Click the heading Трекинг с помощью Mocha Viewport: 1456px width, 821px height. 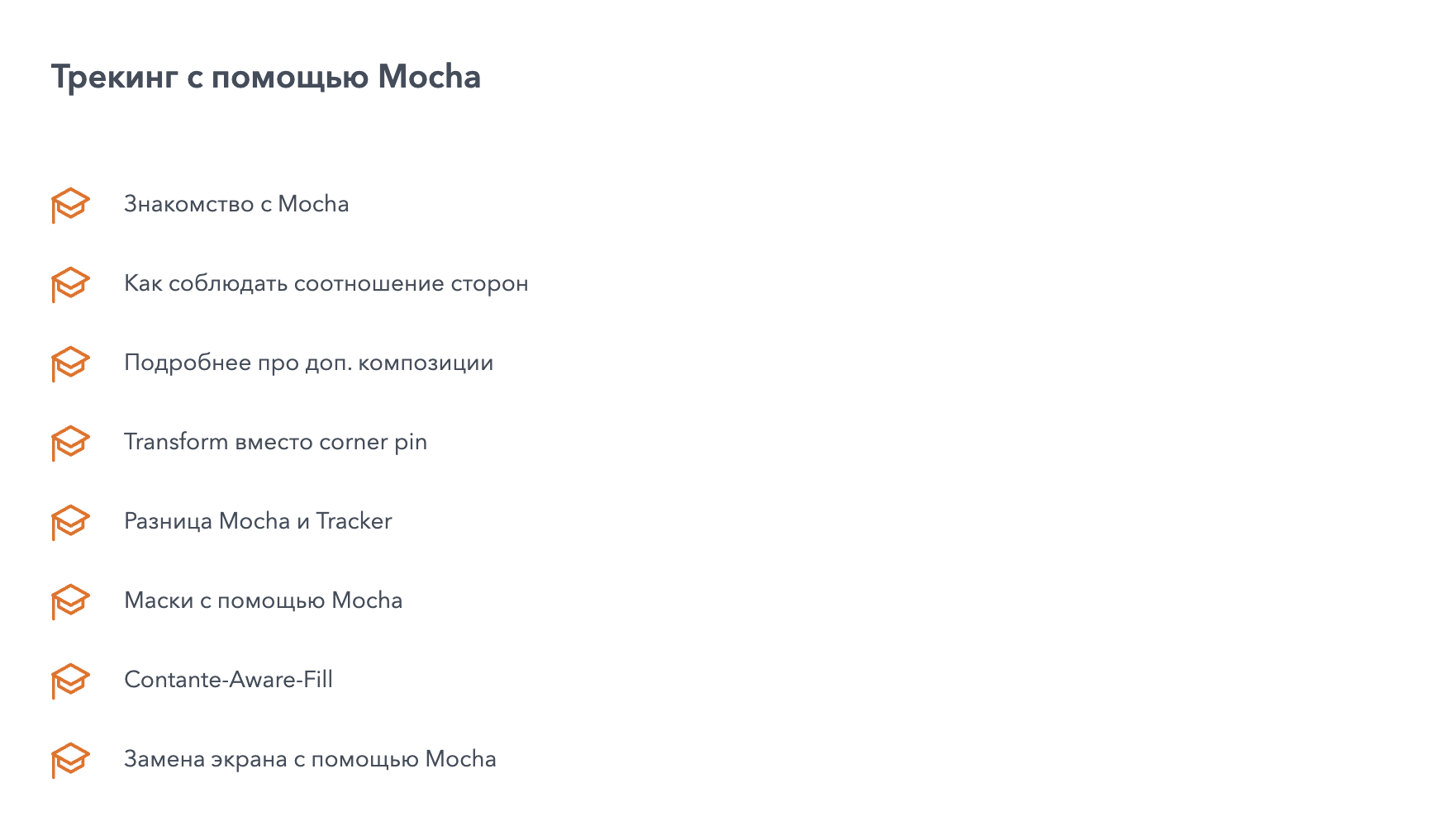pyautogui.click(x=265, y=77)
